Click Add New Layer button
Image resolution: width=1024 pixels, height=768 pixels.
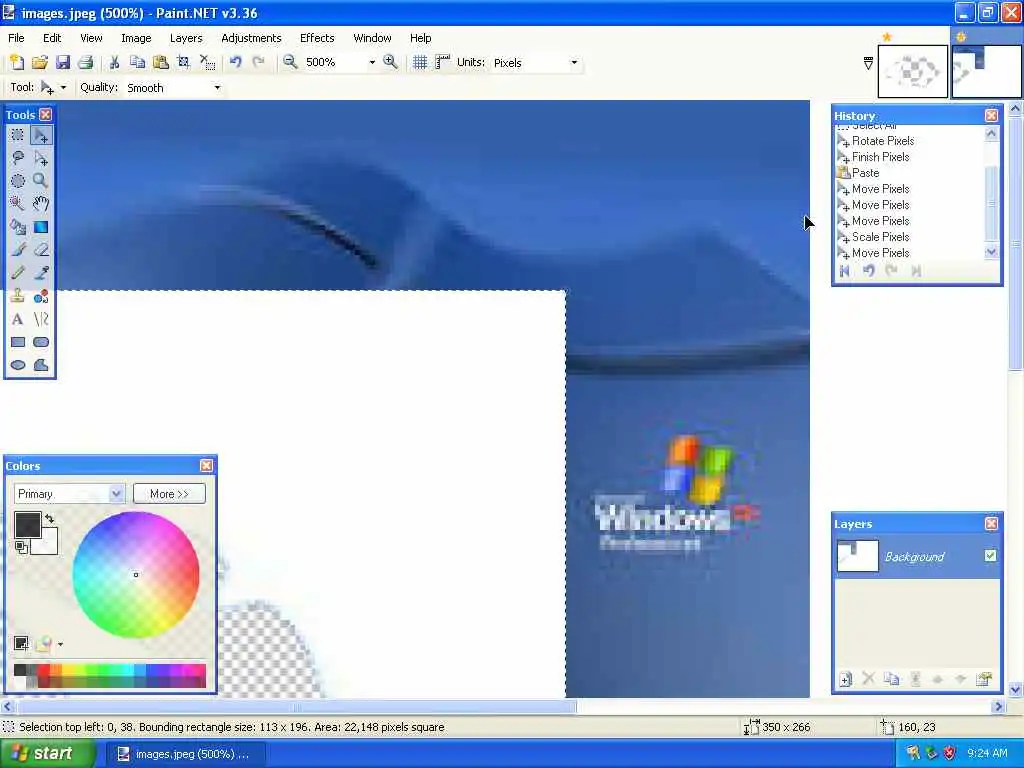[845, 679]
